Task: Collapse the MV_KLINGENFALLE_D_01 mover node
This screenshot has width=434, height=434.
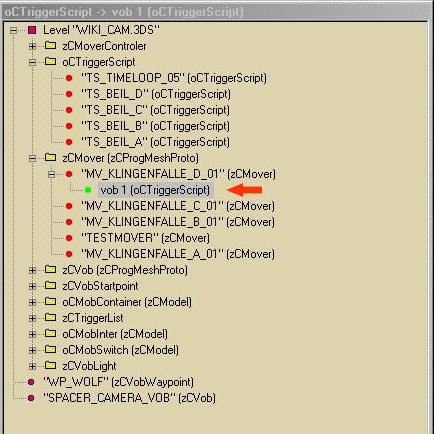Action: coord(51,174)
